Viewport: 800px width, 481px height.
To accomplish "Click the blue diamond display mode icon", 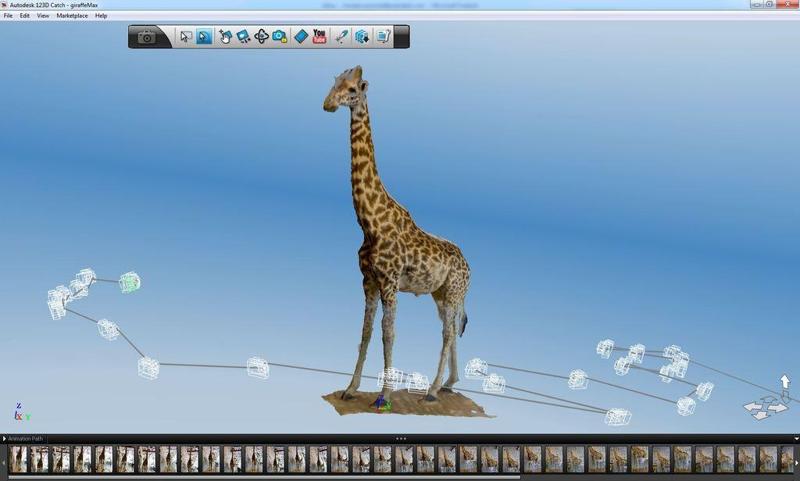I will 301,36.
